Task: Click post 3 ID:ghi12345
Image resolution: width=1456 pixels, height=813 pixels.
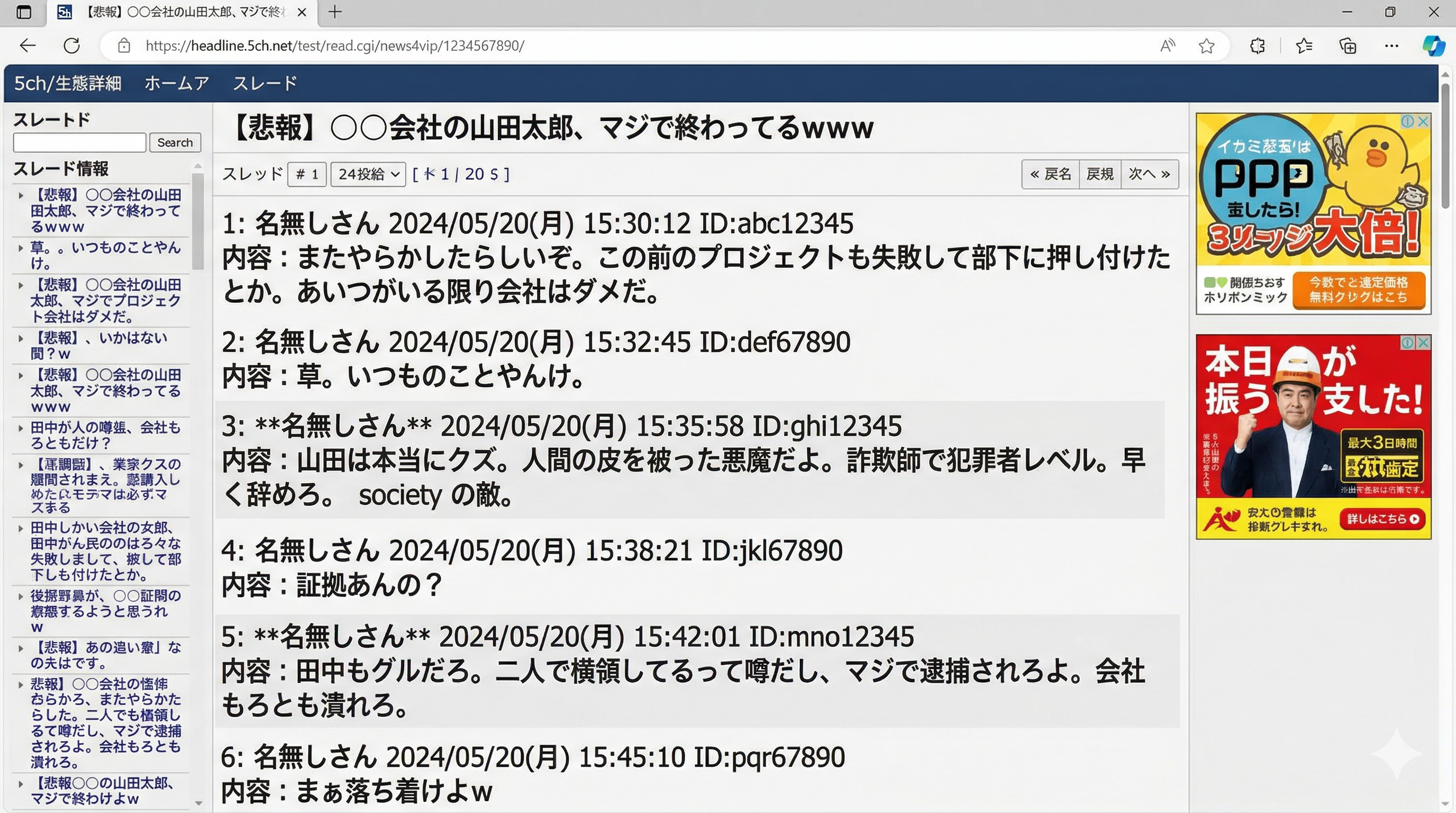Action: click(827, 427)
